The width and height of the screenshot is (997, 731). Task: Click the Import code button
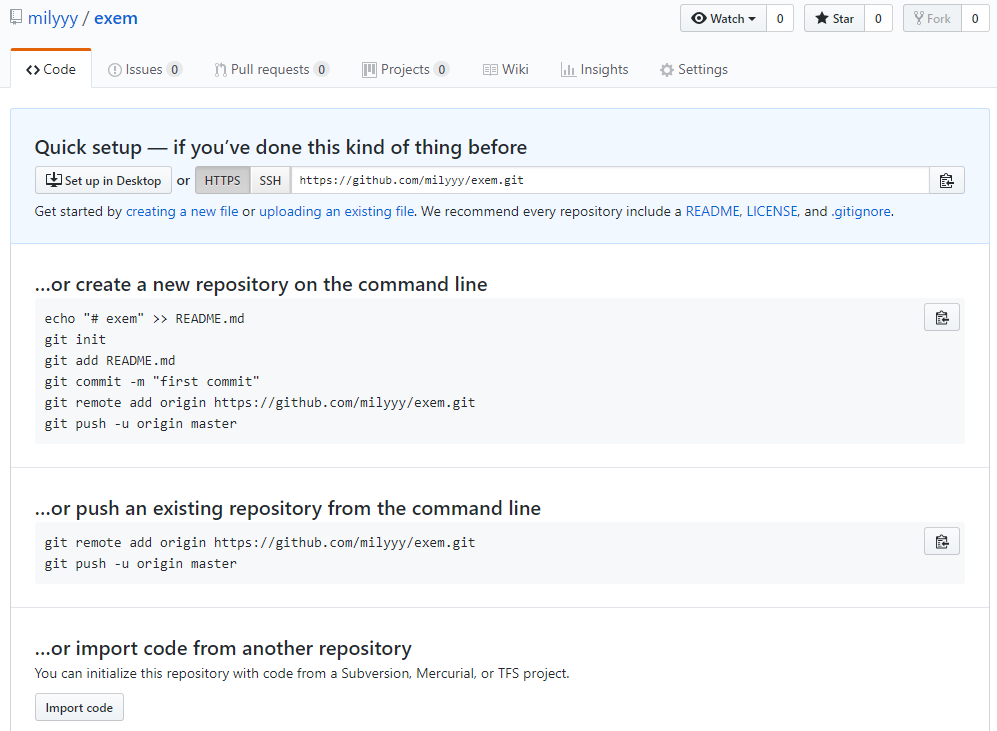point(79,707)
